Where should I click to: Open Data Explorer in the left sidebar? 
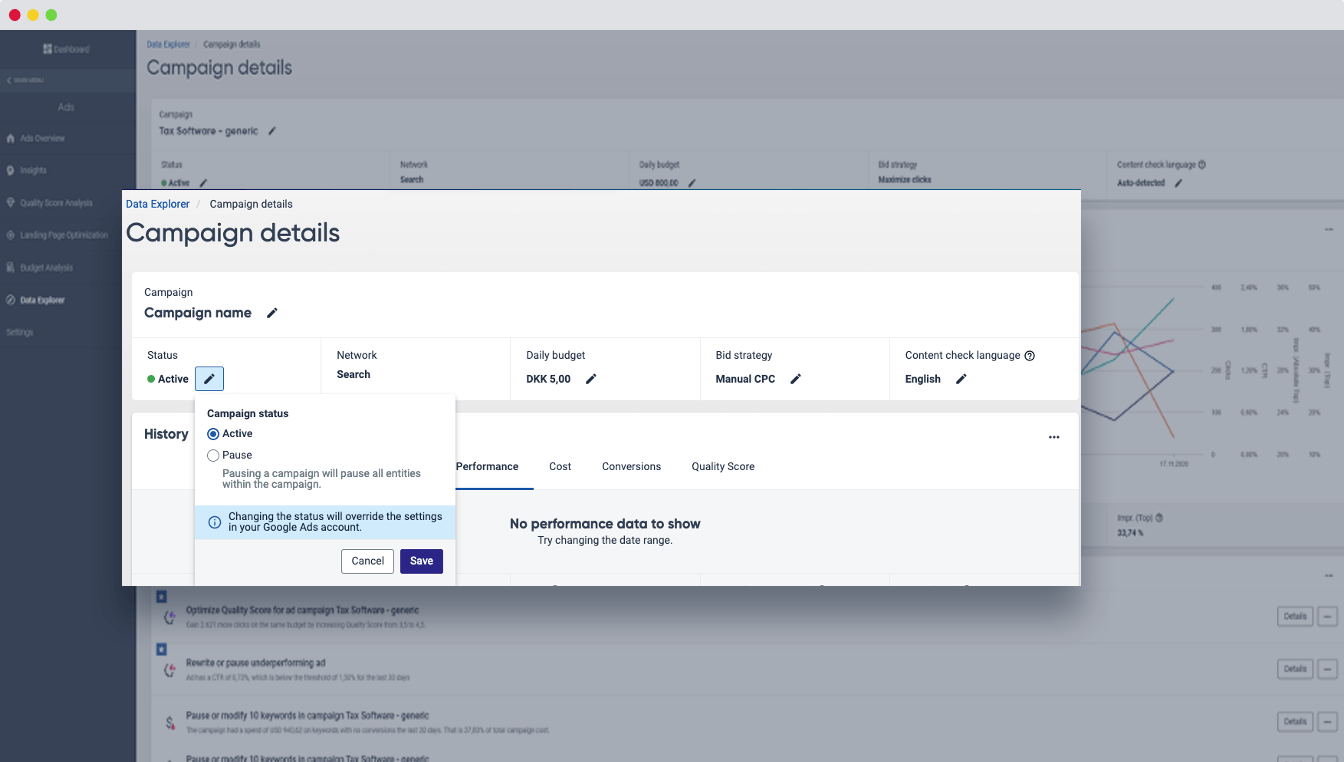tap(42, 300)
